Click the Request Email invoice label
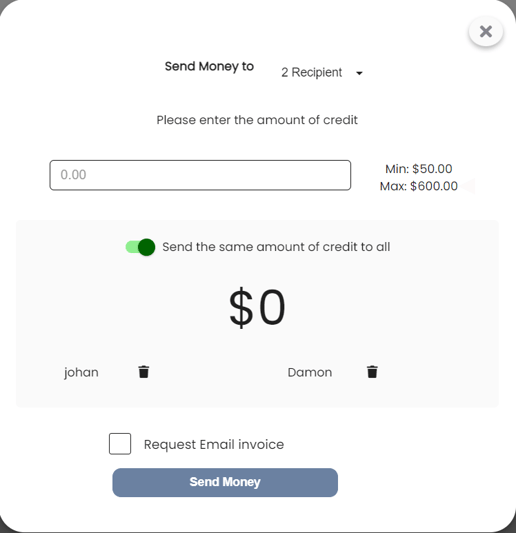Screen dimensions: 516x533 (214, 444)
